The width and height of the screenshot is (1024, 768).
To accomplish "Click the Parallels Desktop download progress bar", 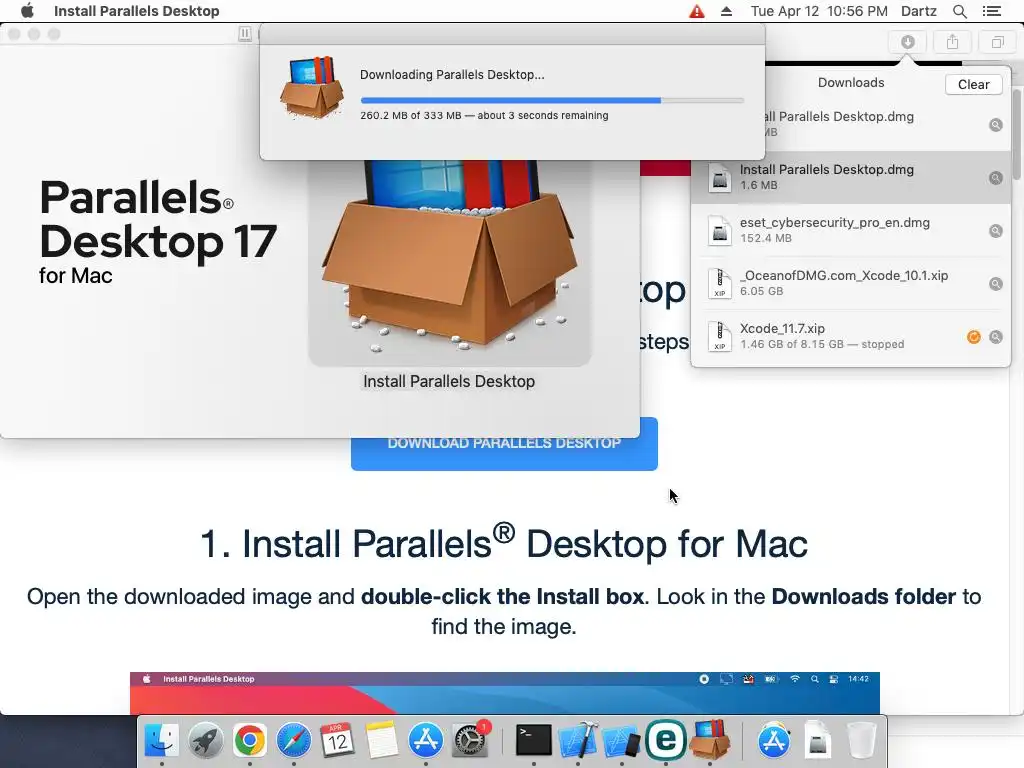I will pos(552,101).
